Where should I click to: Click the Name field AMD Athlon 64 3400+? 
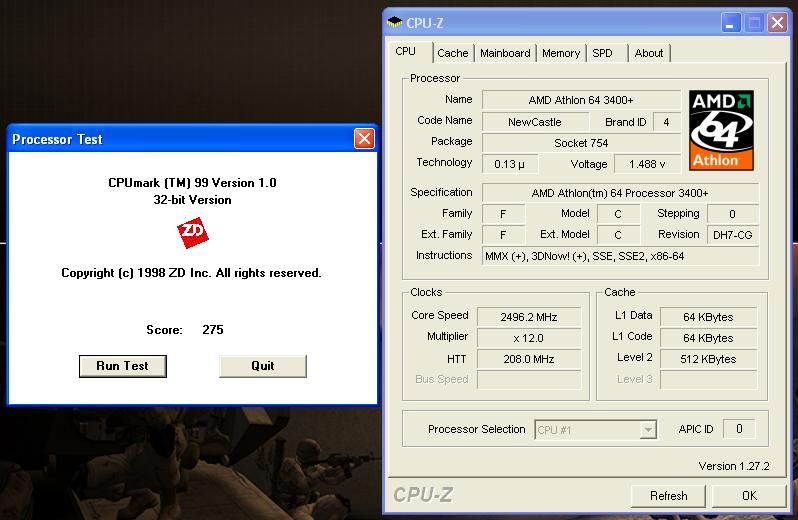click(x=581, y=100)
